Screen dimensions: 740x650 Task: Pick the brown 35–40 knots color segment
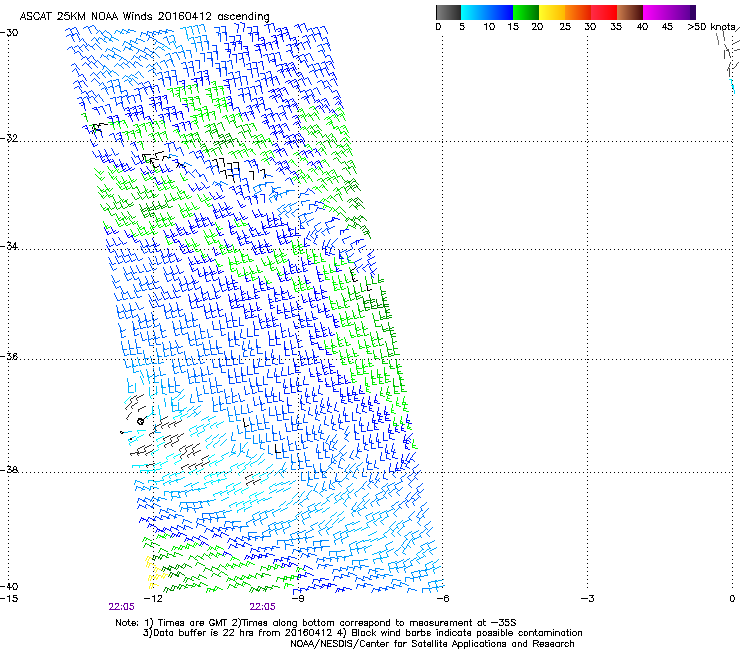coord(630,12)
